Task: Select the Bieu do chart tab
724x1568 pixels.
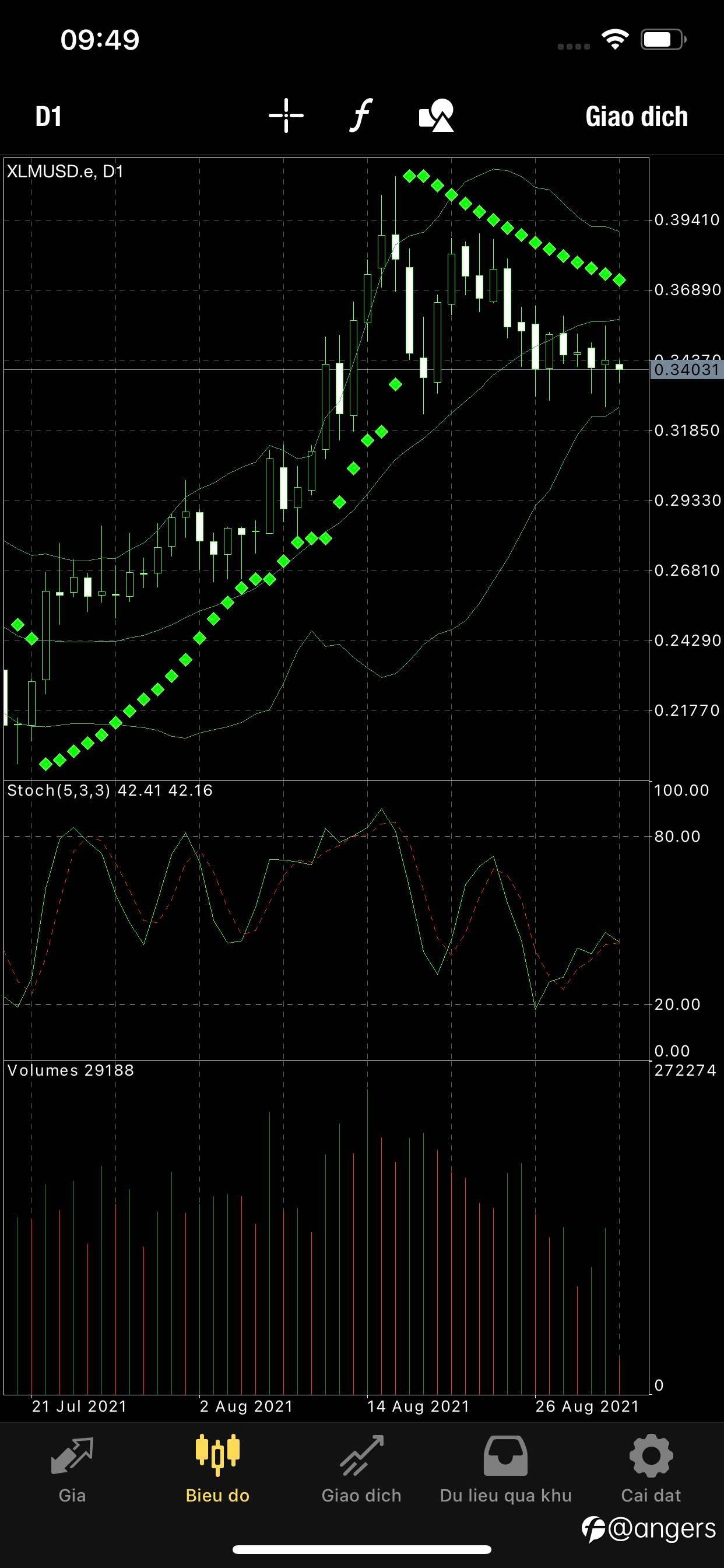Action: click(218, 1469)
